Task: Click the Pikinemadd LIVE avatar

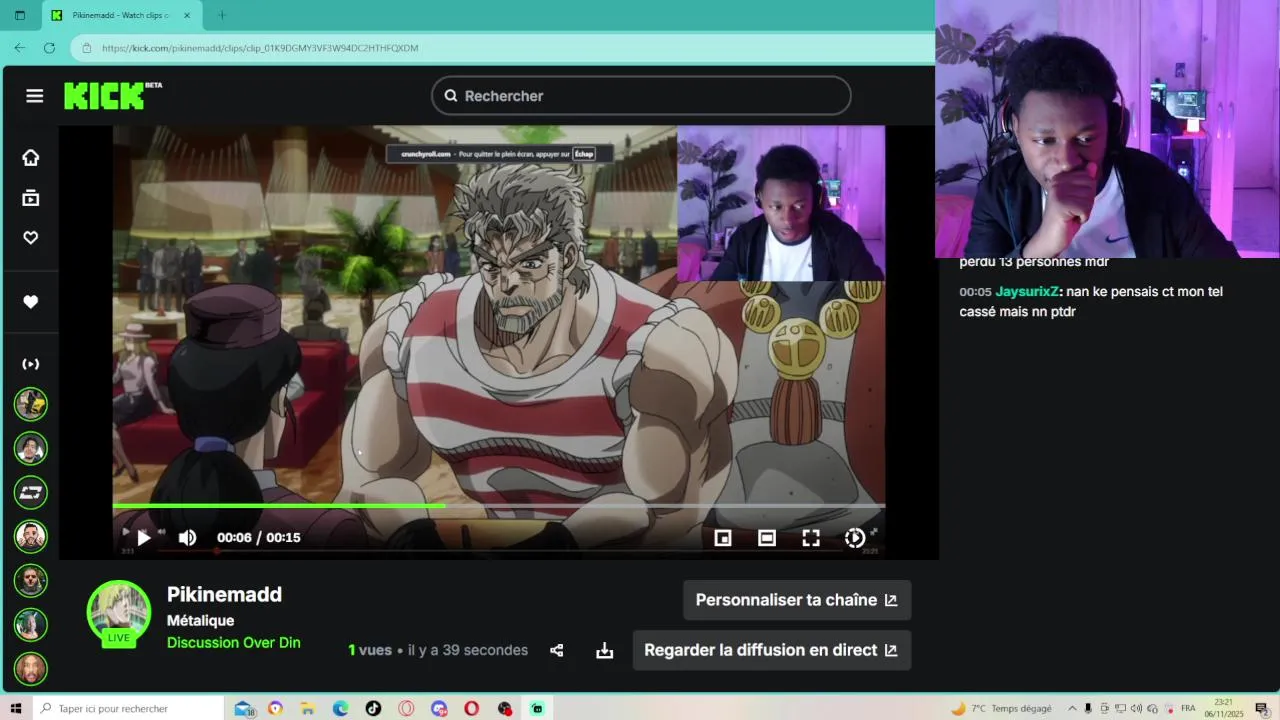Action: click(119, 613)
